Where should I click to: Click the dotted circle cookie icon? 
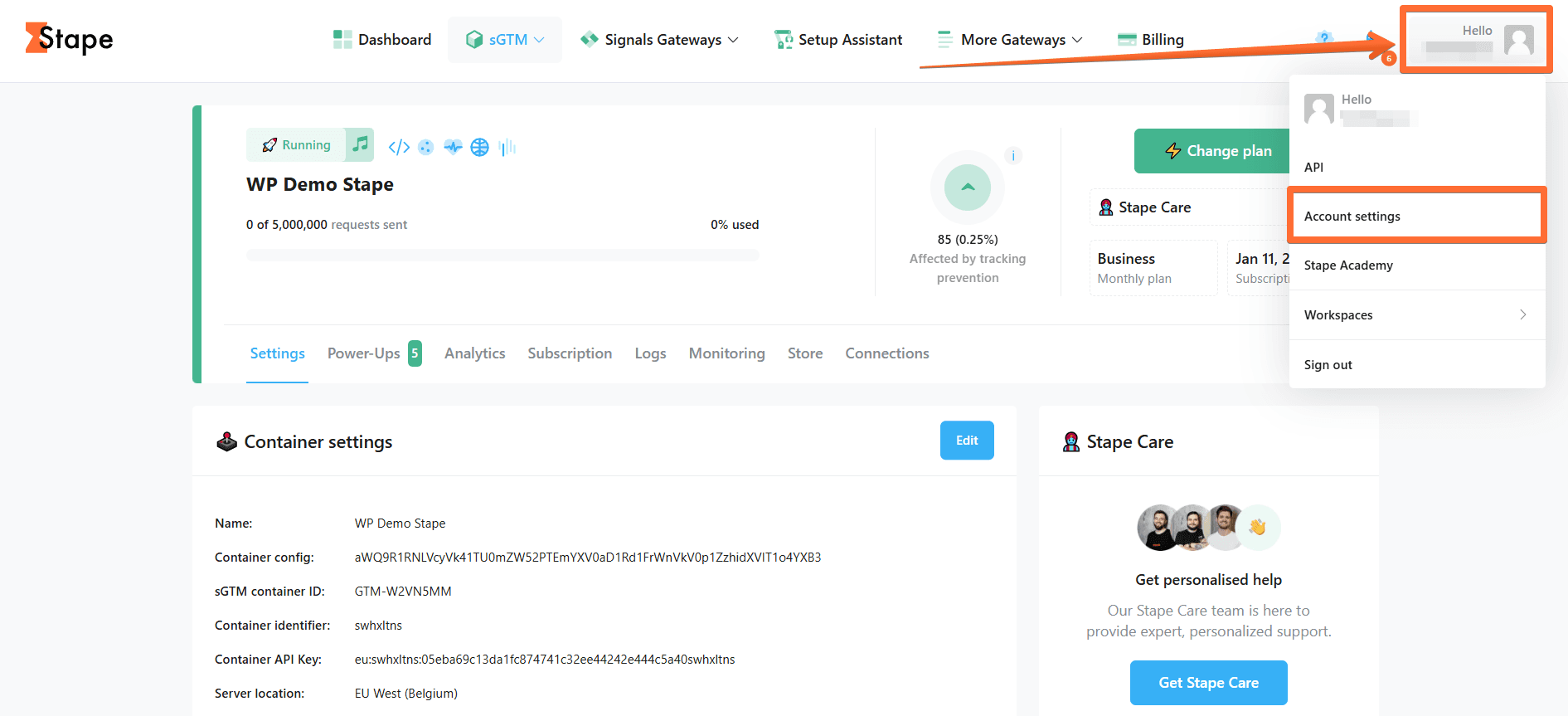(x=426, y=147)
